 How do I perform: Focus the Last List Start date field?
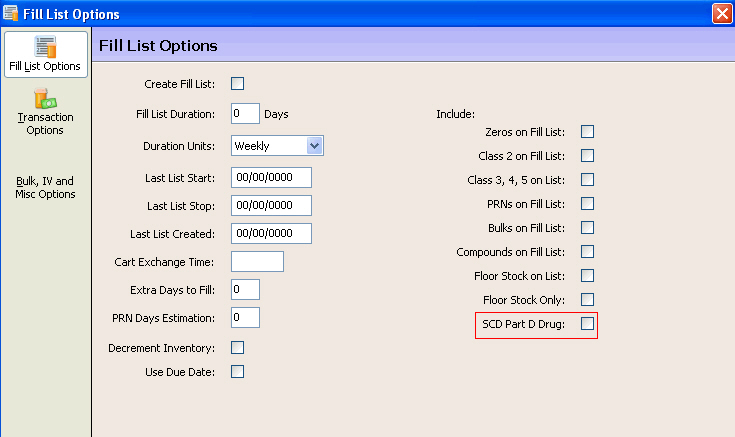(271, 177)
